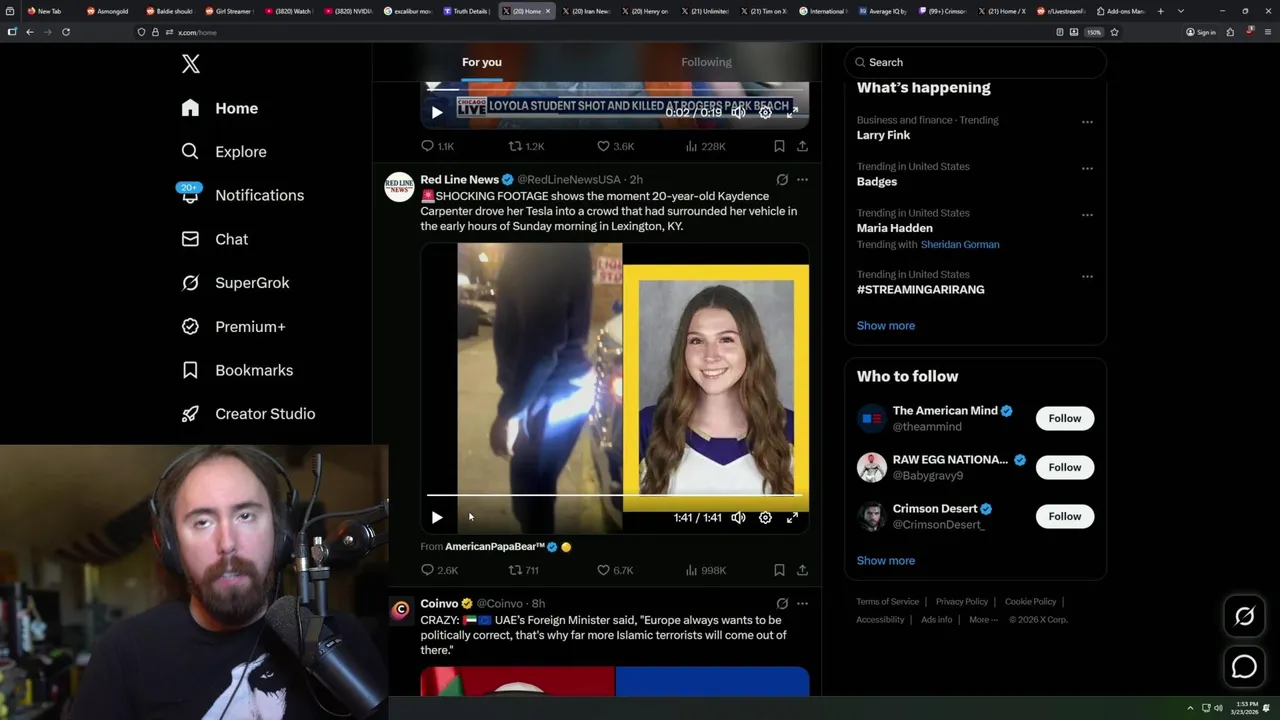Open more options for #STREAMINGARIRANG trend
This screenshot has width=1280, height=720.
click(x=1087, y=277)
